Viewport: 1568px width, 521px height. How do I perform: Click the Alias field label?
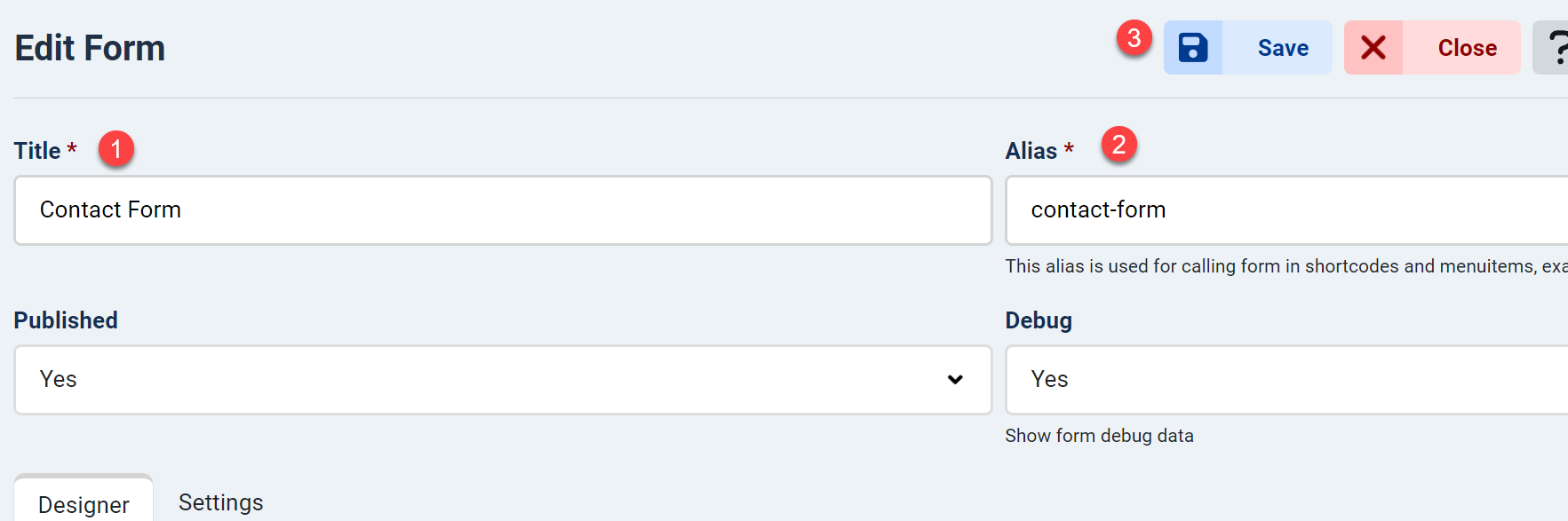pyautogui.click(x=1031, y=151)
